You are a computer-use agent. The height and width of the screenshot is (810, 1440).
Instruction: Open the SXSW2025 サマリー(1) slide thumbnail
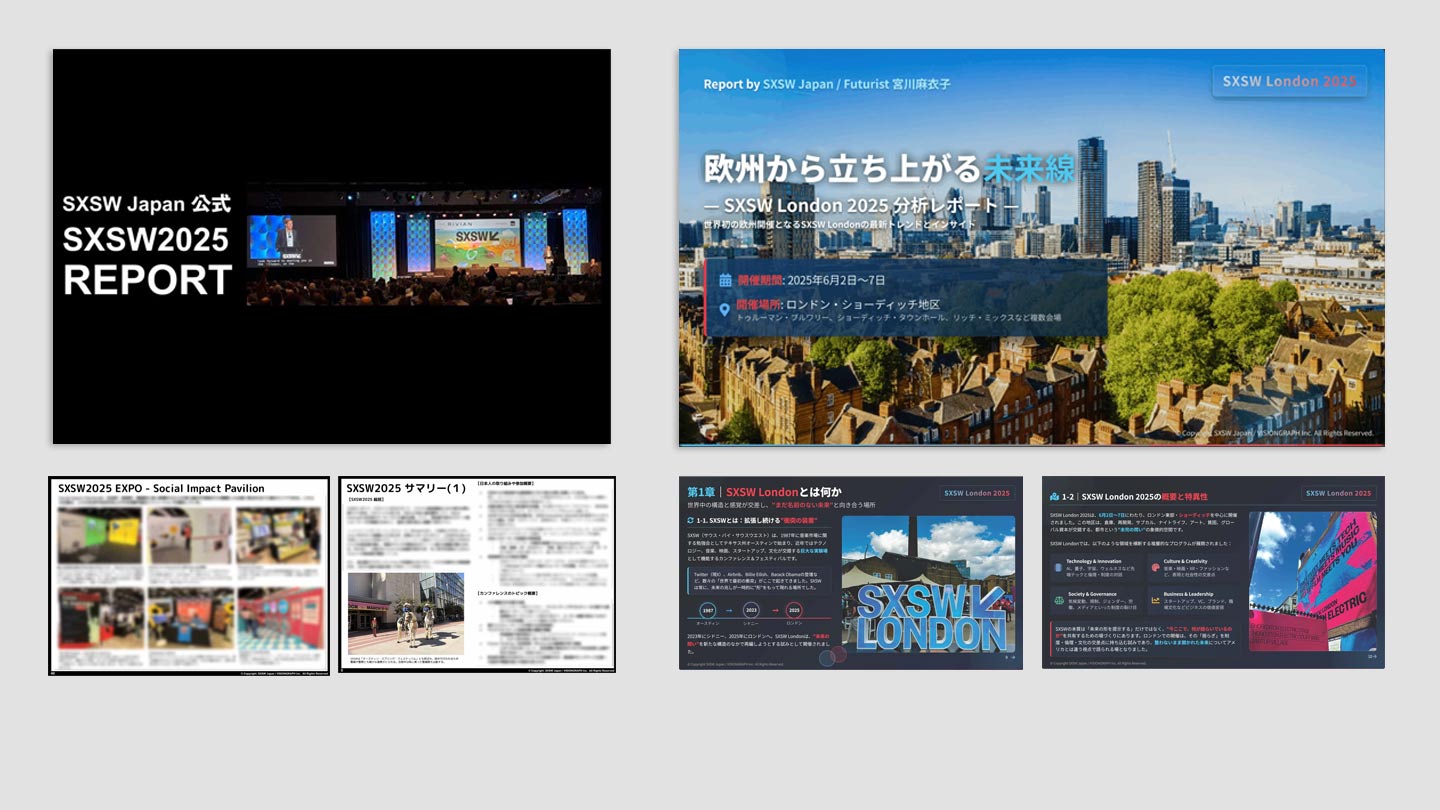pos(477,575)
